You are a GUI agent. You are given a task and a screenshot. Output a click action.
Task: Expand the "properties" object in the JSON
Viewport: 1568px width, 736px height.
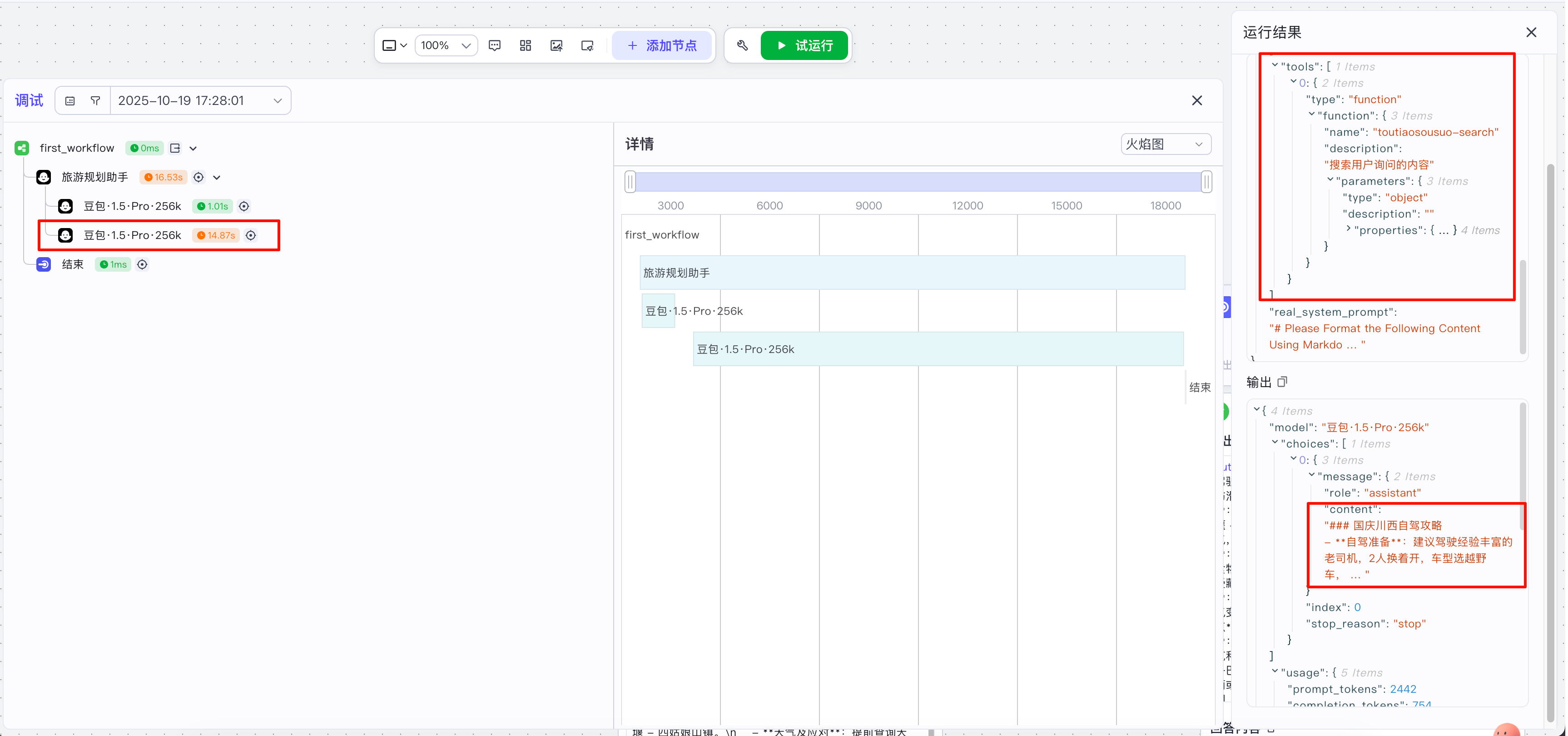[x=1348, y=229]
